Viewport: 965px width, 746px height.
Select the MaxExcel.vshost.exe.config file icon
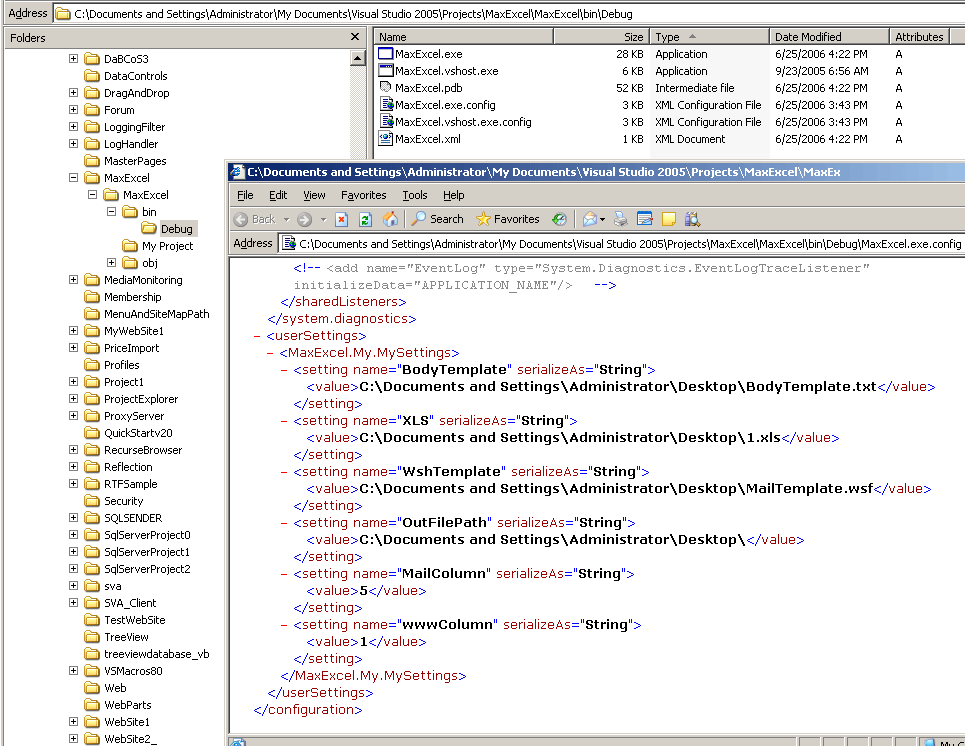(385, 122)
